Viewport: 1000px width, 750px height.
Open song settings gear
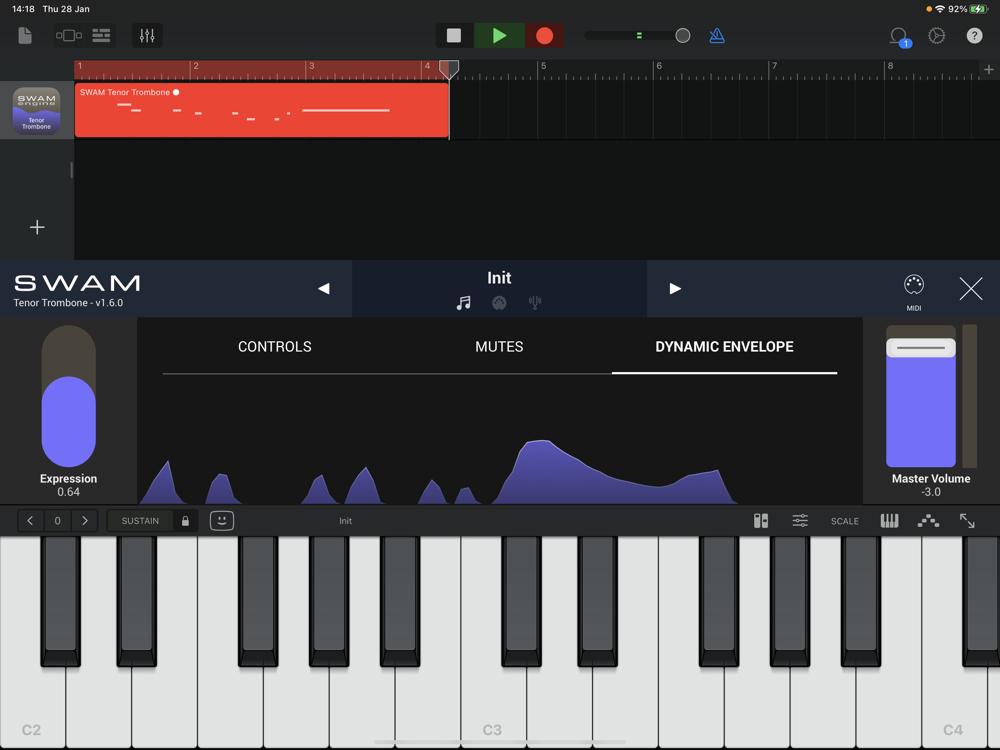(x=936, y=36)
